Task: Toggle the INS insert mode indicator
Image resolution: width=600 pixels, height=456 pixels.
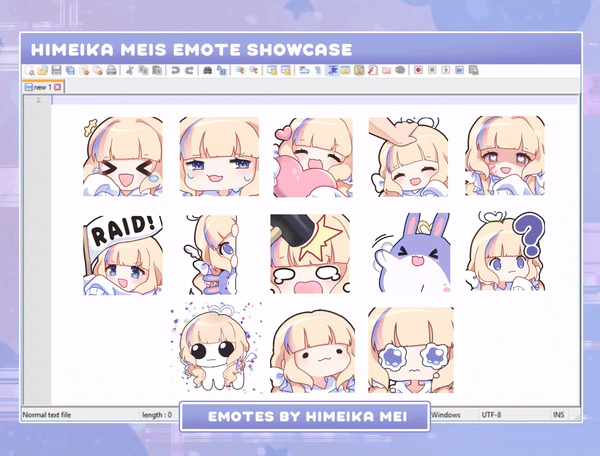Action: pos(558,413)
